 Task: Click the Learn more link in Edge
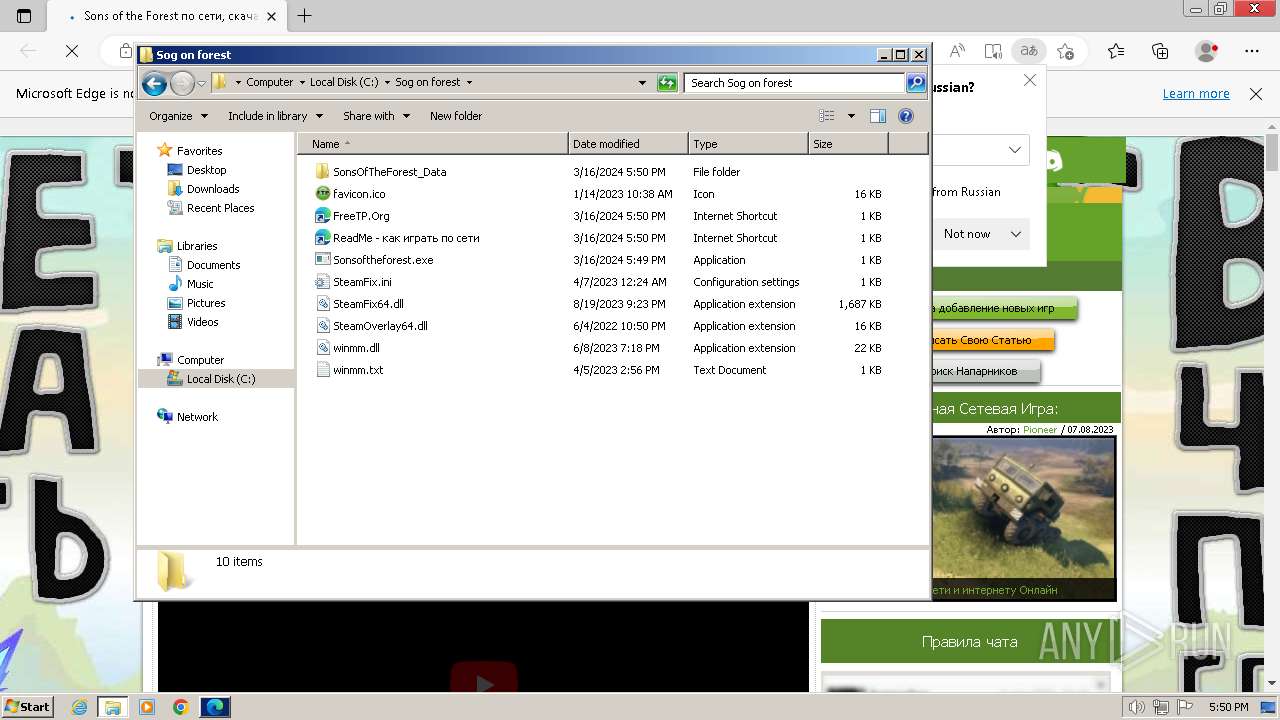point(1196,94)
